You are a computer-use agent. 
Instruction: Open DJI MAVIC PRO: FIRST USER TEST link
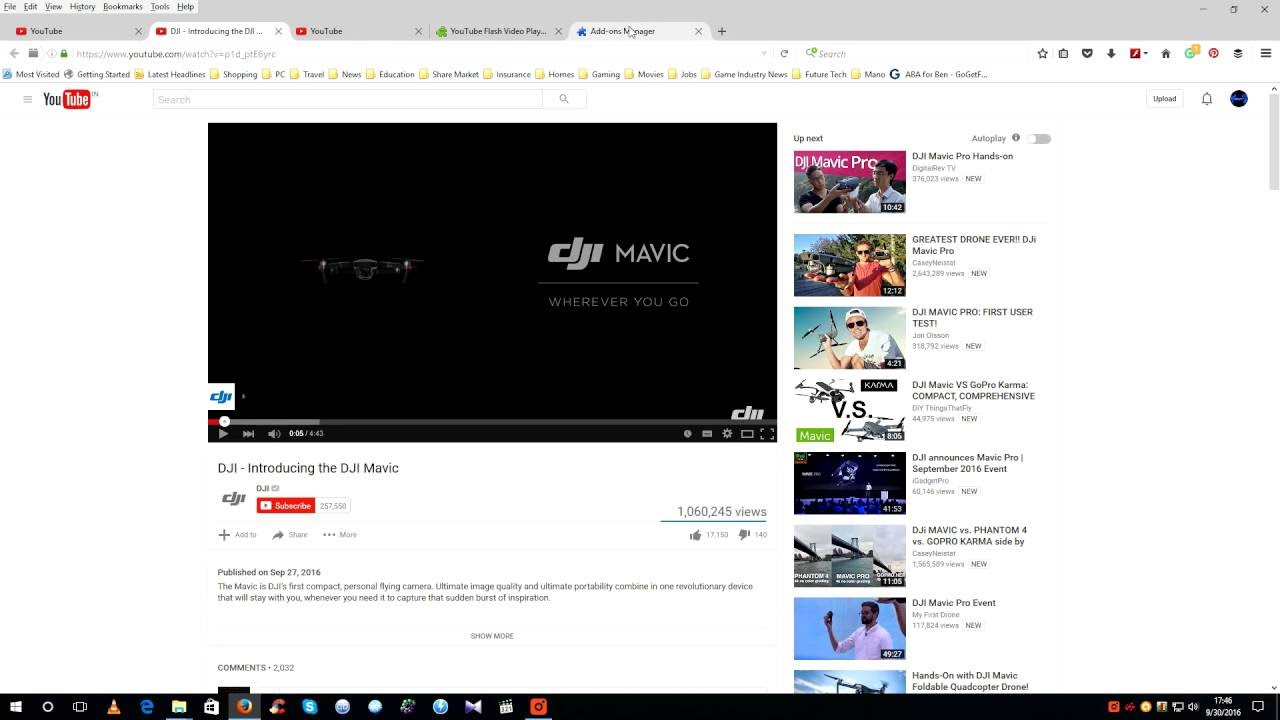point(972,318)
